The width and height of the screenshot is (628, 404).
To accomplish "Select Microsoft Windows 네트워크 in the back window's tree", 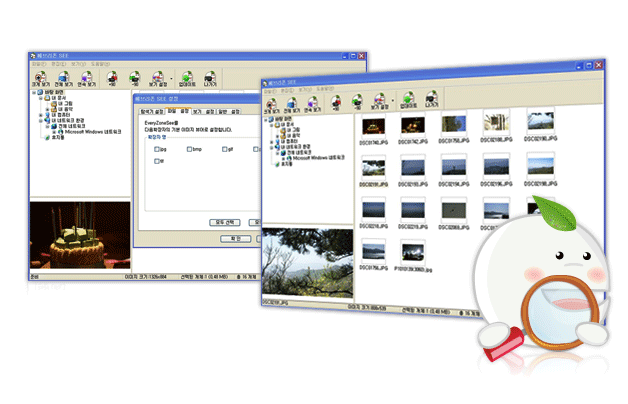I will [x=92, y=130].
